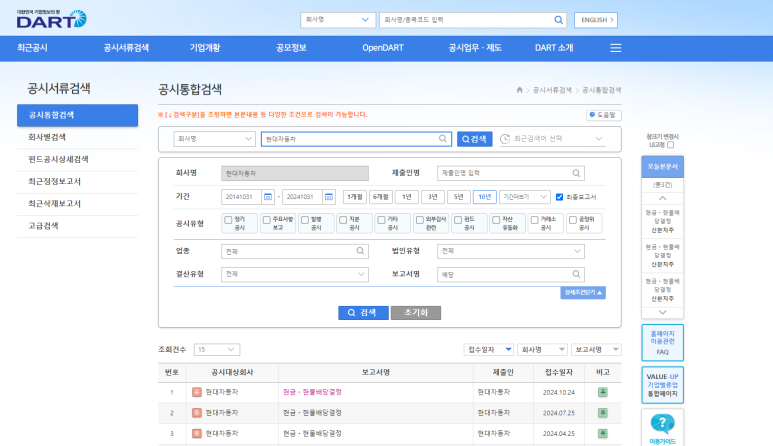Click the green 비고 badge in the 2024.04.25 row
Image resolution: width=773 pixels, height=446 pixels.
[x=602, y=434]
